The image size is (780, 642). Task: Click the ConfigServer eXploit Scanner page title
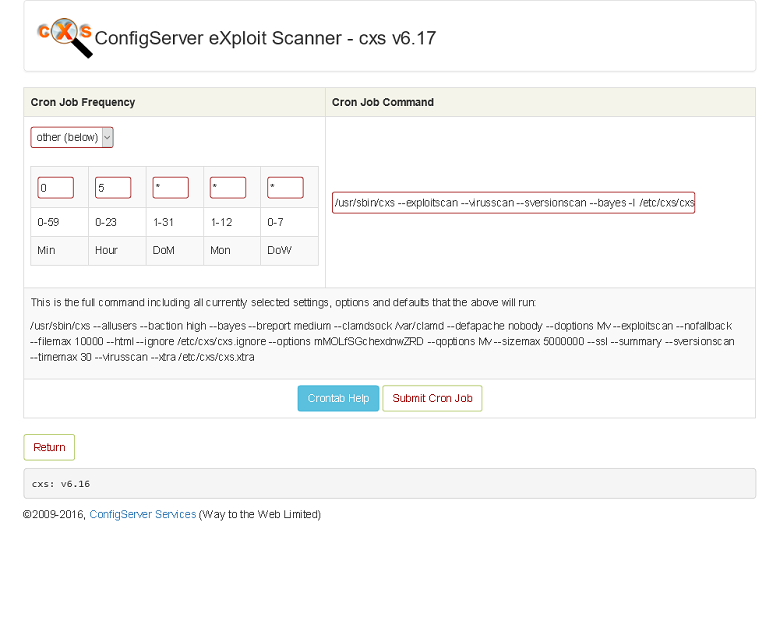pyautogui.click(x=265, y=39)
